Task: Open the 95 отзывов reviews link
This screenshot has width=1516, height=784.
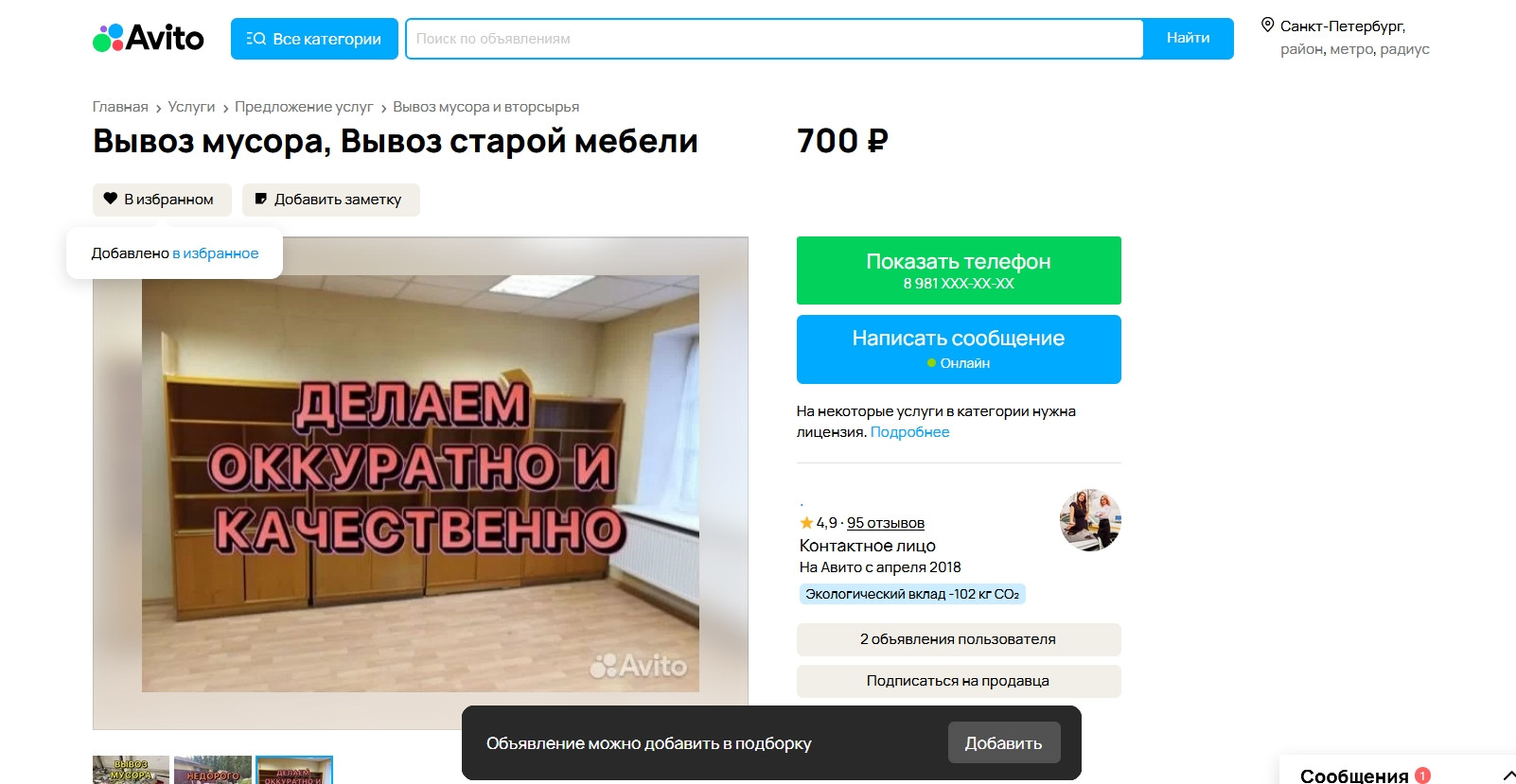Action: (885, 523)
